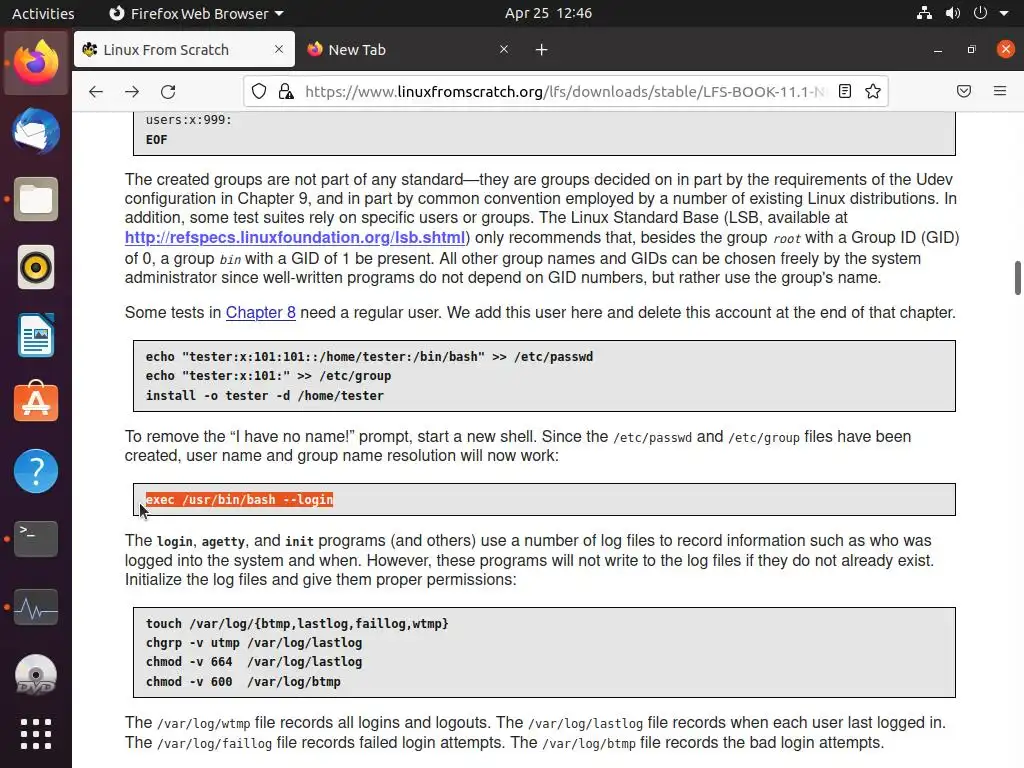Click the chmod -v 664 /var/log/lastlog line
Viewport: 1024px width, 768px height.
click(x=253, y=662)
